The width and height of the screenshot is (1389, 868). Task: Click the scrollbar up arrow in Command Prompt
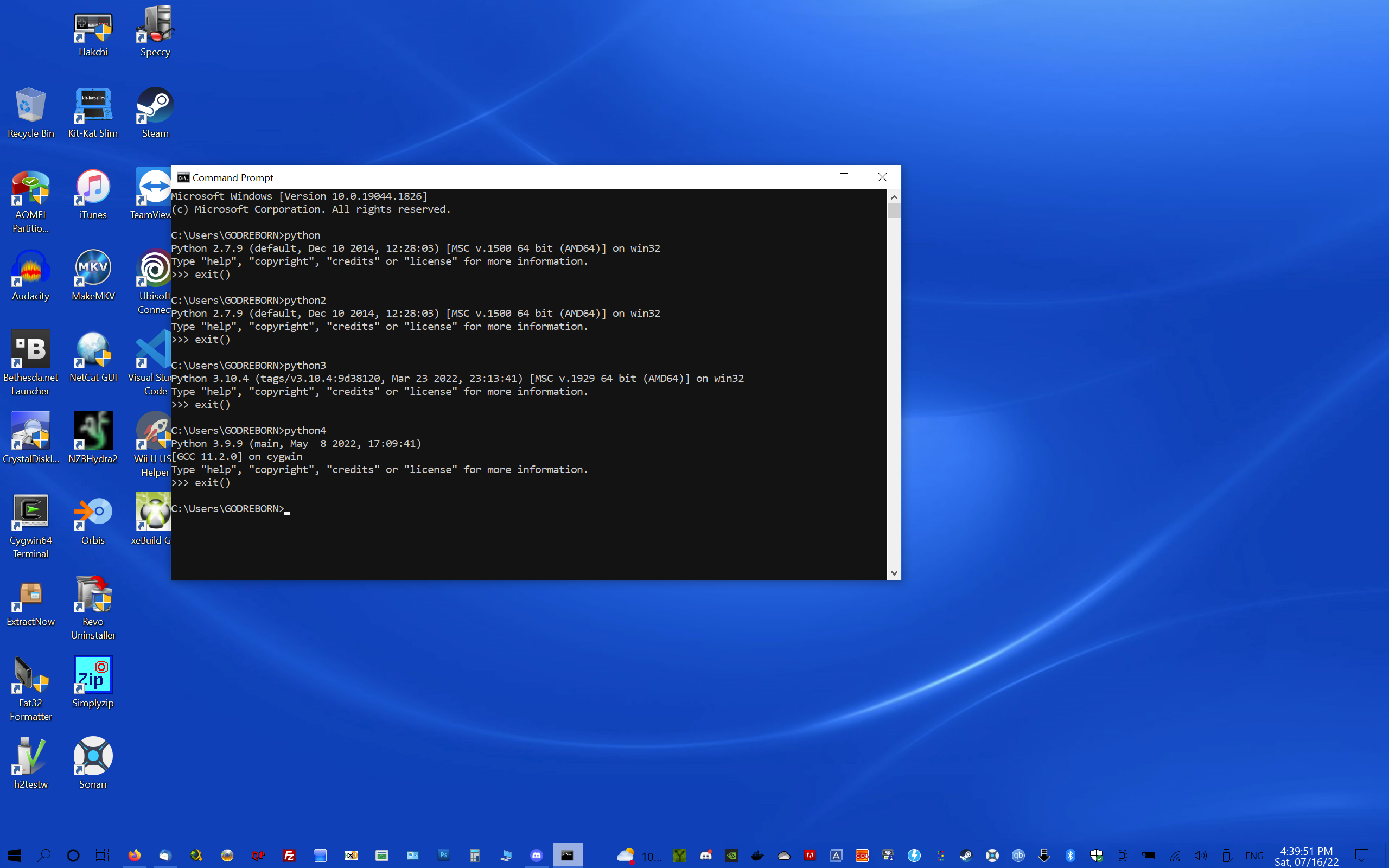click(x=894, y=197)
